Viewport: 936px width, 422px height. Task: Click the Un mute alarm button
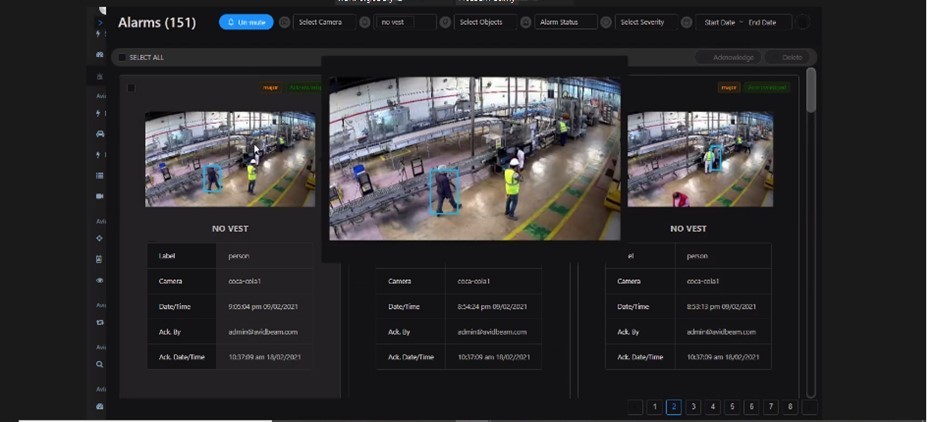click(246, 22)
